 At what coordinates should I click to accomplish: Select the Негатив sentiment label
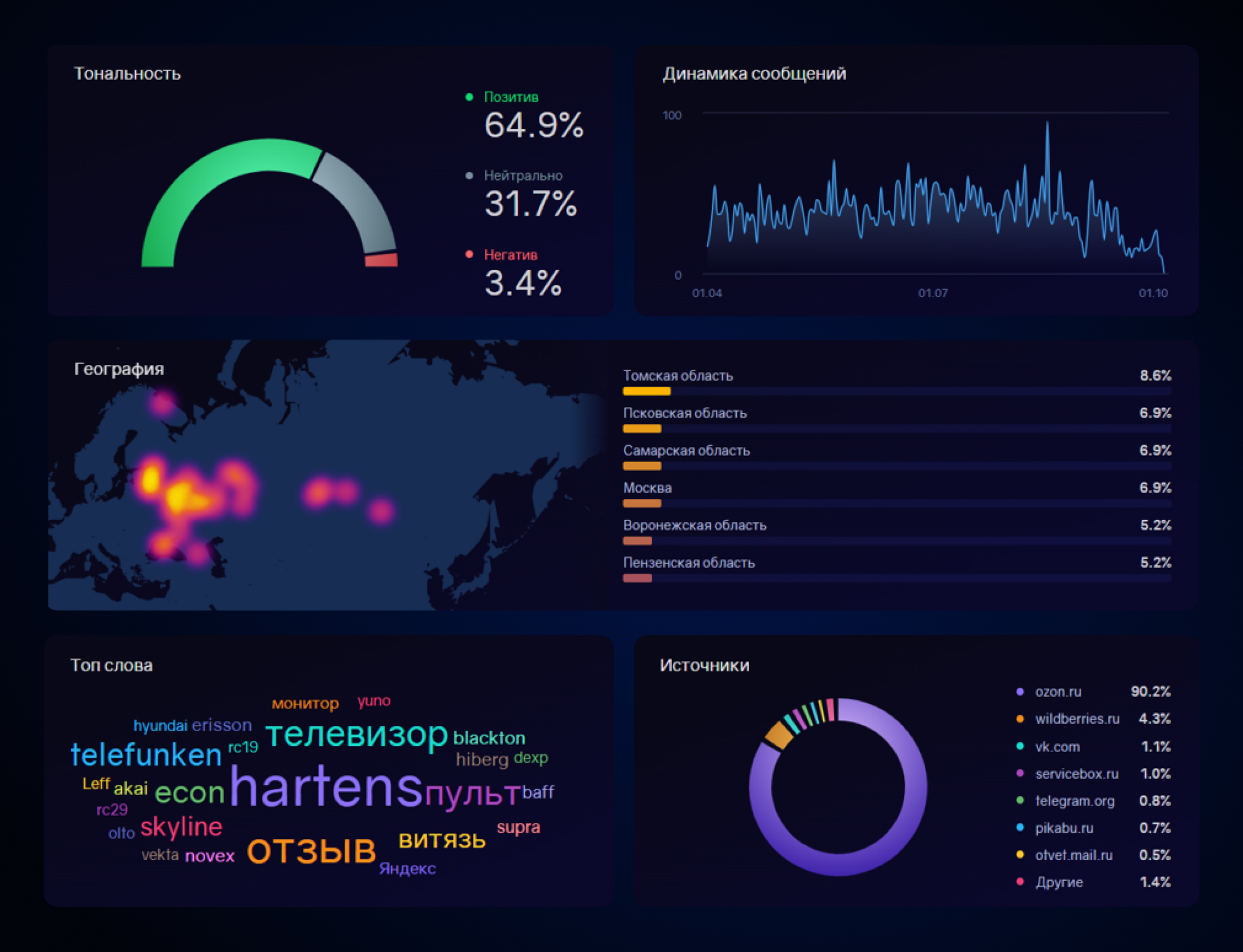(x=510, y=255)
